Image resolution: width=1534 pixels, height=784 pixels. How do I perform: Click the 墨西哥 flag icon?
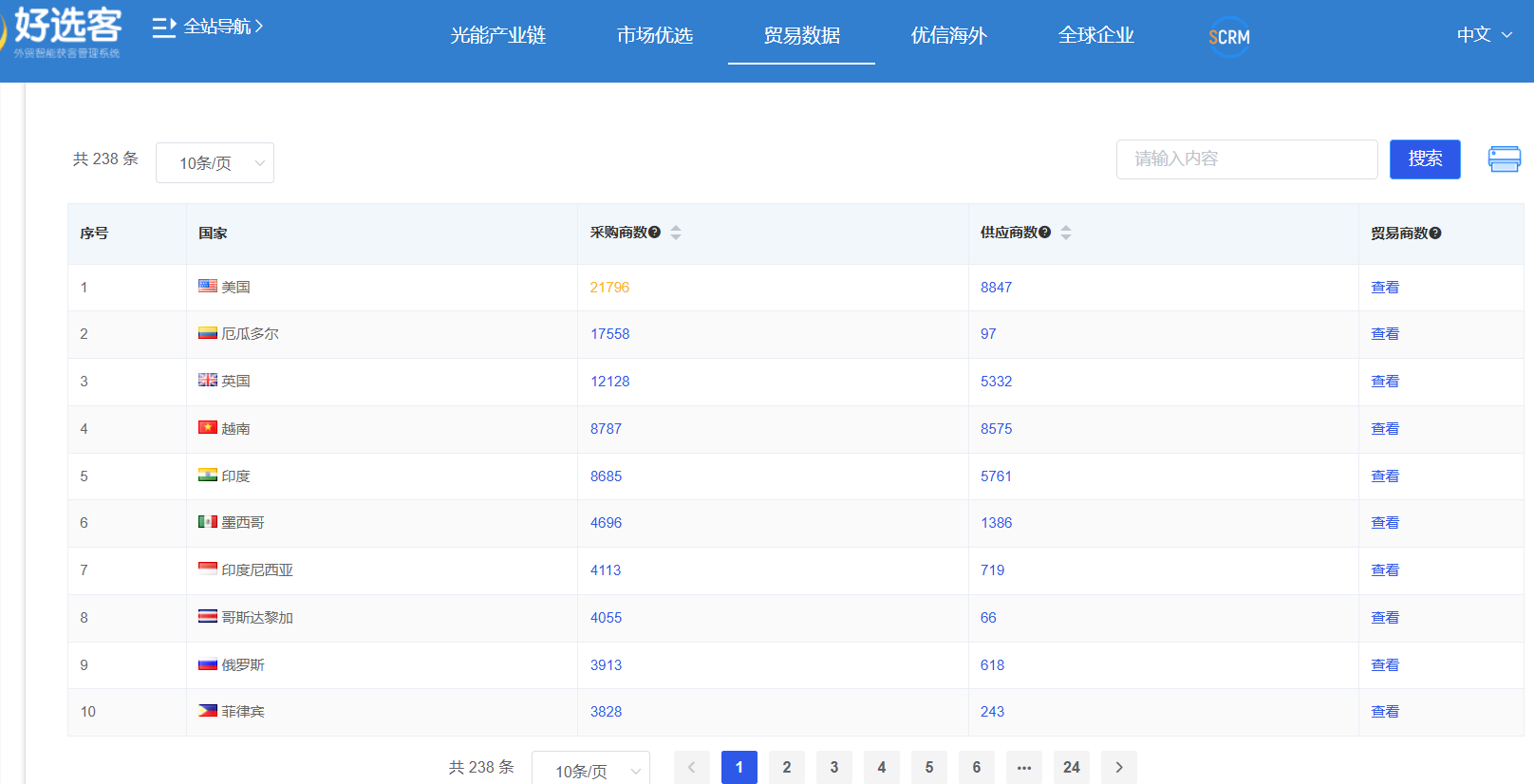208,521
